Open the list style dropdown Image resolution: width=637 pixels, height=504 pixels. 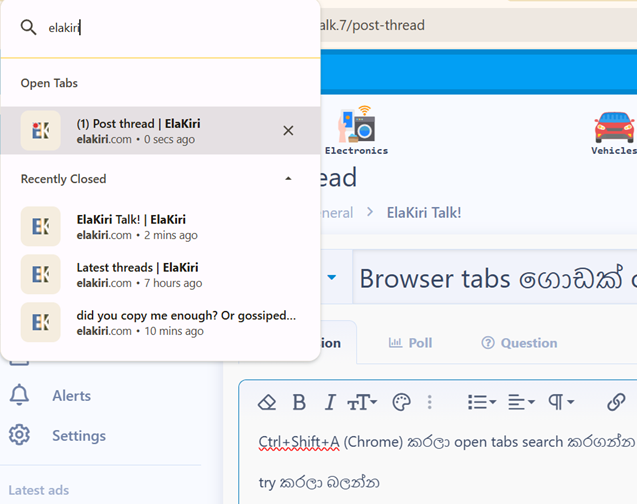coord(482,402)
